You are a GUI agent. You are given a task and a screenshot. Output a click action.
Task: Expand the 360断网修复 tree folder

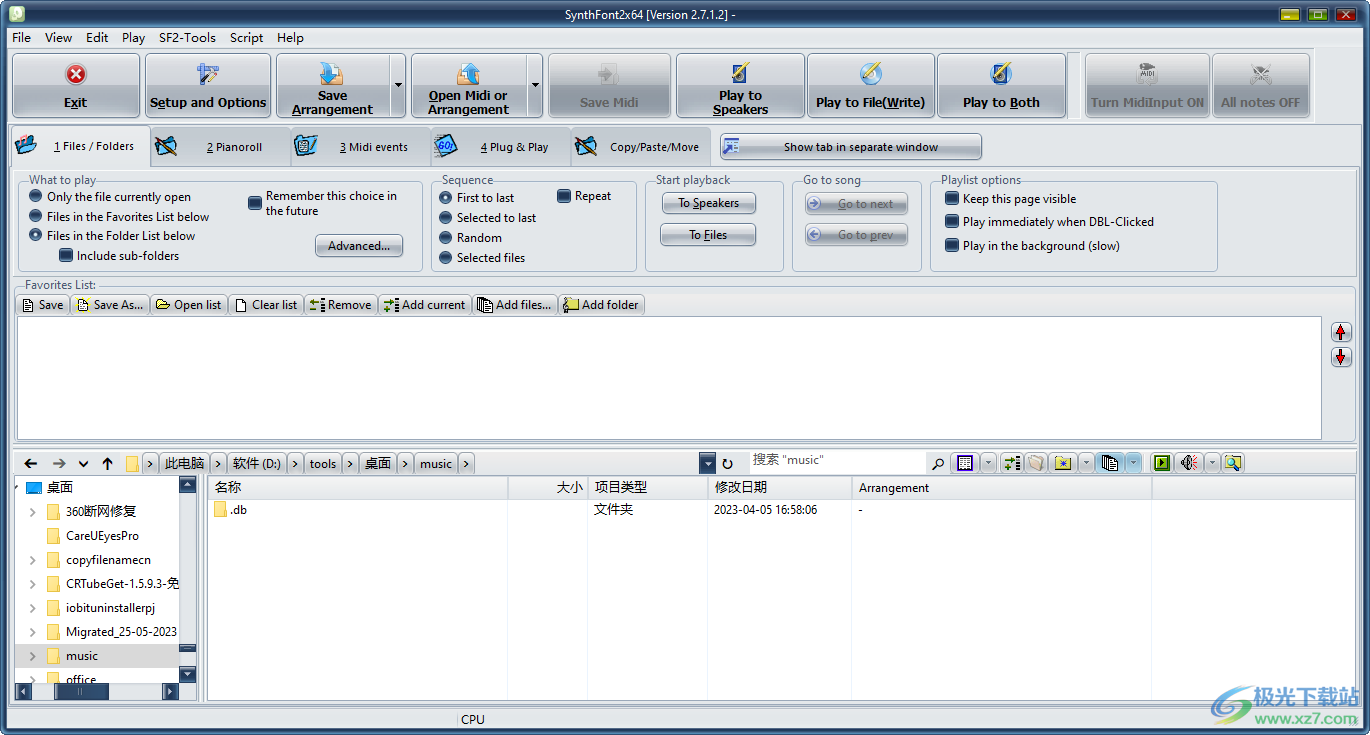[33, 512]
